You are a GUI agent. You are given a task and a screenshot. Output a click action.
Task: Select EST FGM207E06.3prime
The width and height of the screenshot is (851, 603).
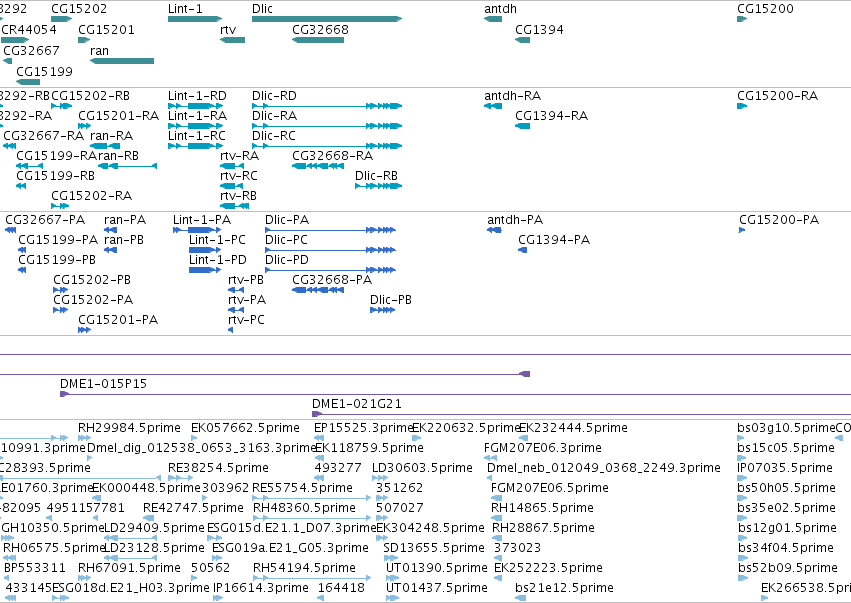coord(543,448)
